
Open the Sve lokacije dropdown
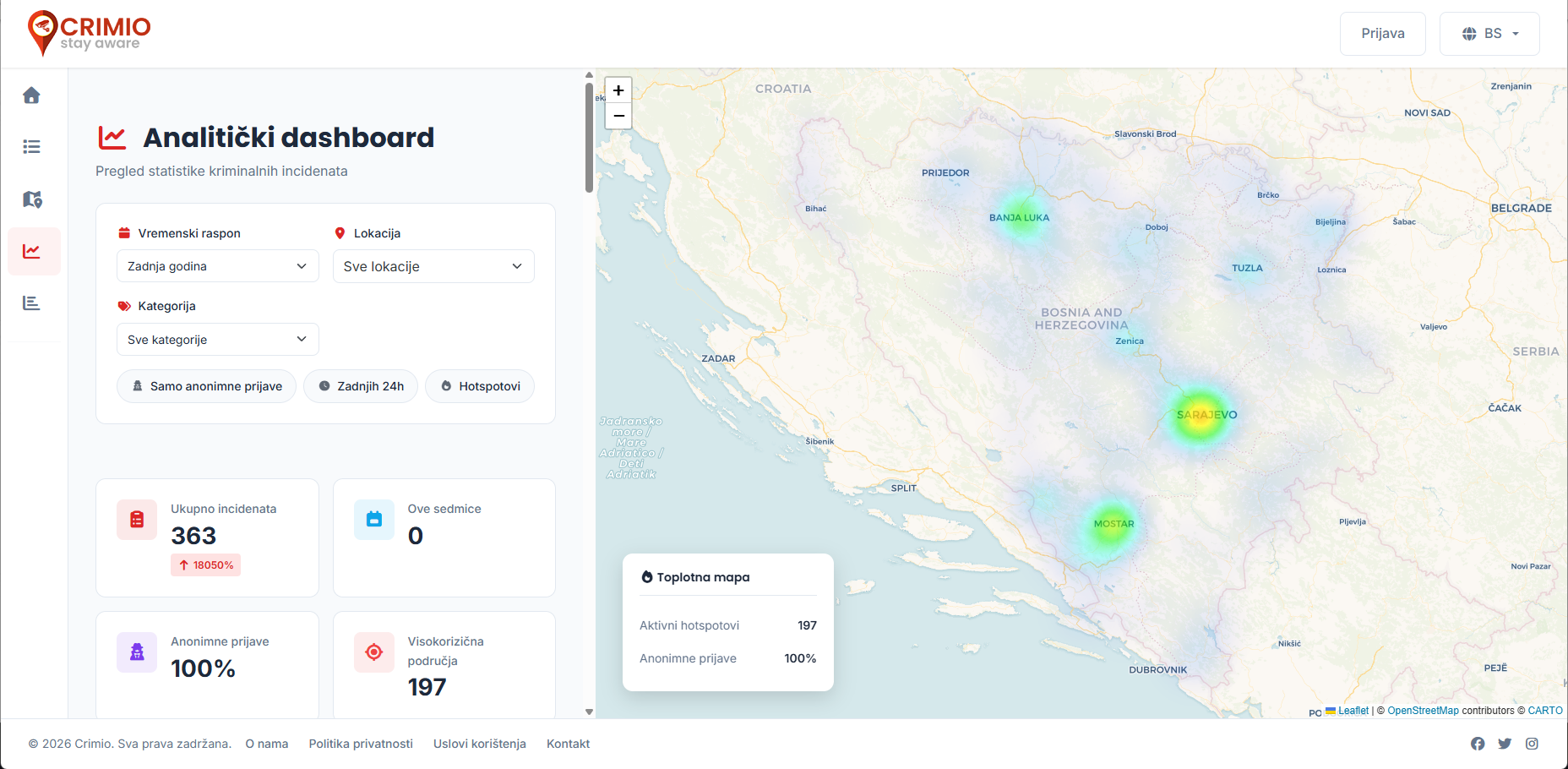[433, 266]
